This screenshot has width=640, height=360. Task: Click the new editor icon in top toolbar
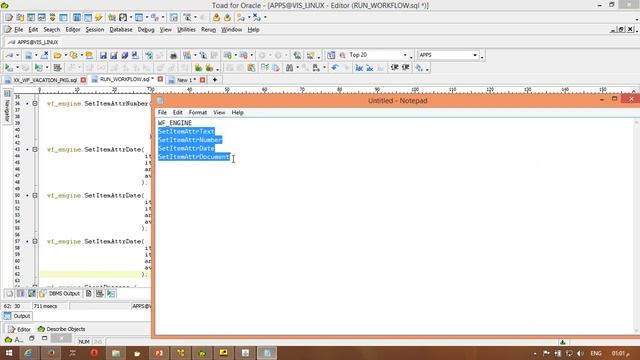pyautogui.click(x=9, y=18)
